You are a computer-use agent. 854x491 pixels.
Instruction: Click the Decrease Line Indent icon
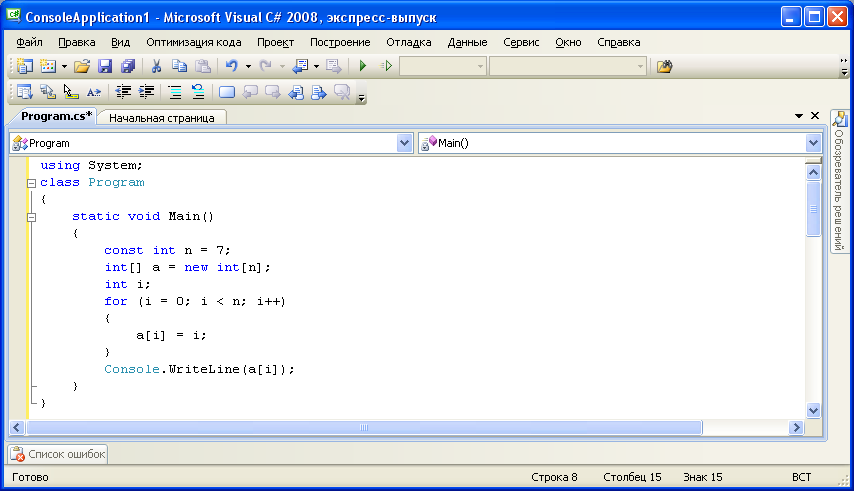tap(123, 92)
